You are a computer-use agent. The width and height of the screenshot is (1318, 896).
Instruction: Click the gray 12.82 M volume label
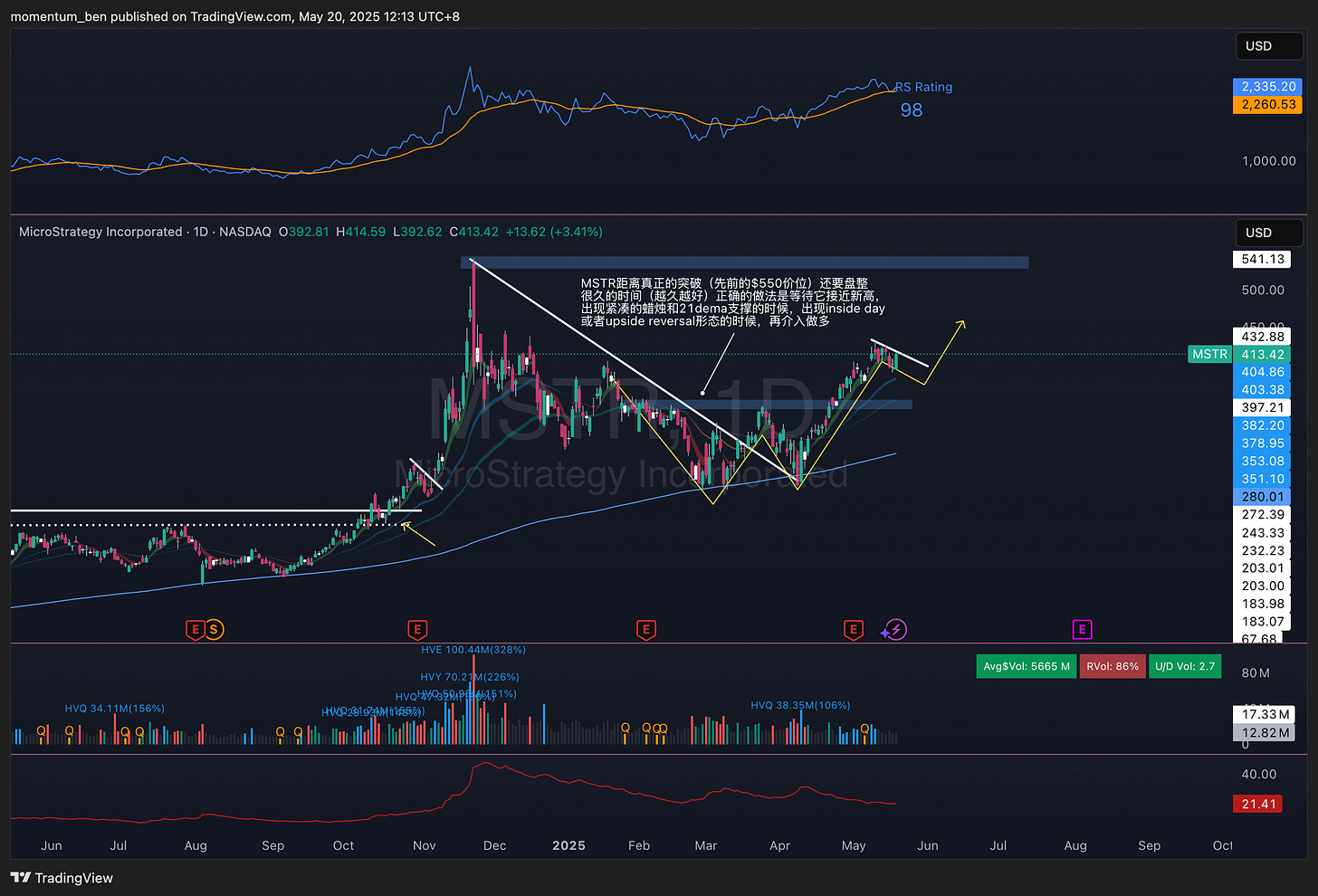[1265, 732]
